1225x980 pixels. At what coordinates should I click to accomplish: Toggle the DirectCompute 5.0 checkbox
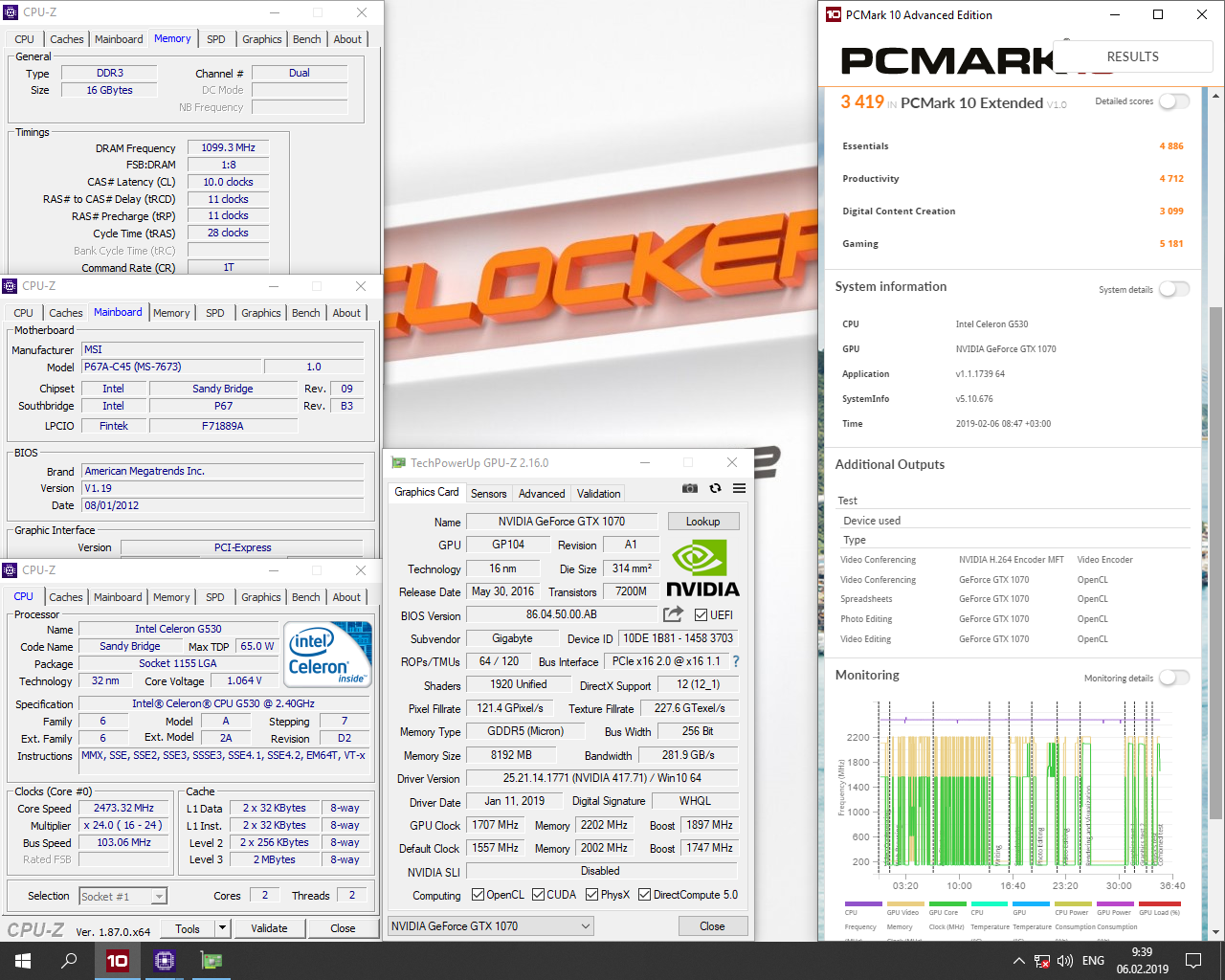[645, 895]
